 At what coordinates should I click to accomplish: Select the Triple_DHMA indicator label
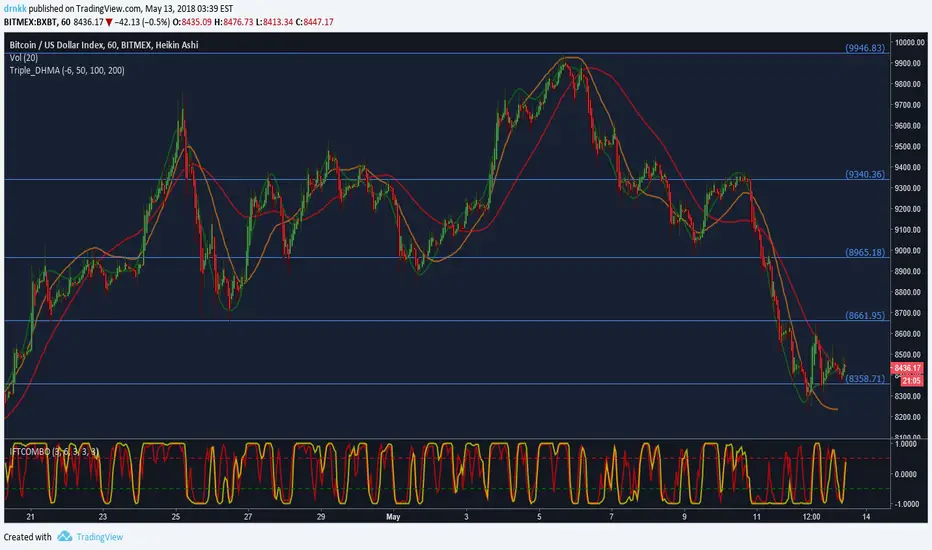click(x=67, y=70)
